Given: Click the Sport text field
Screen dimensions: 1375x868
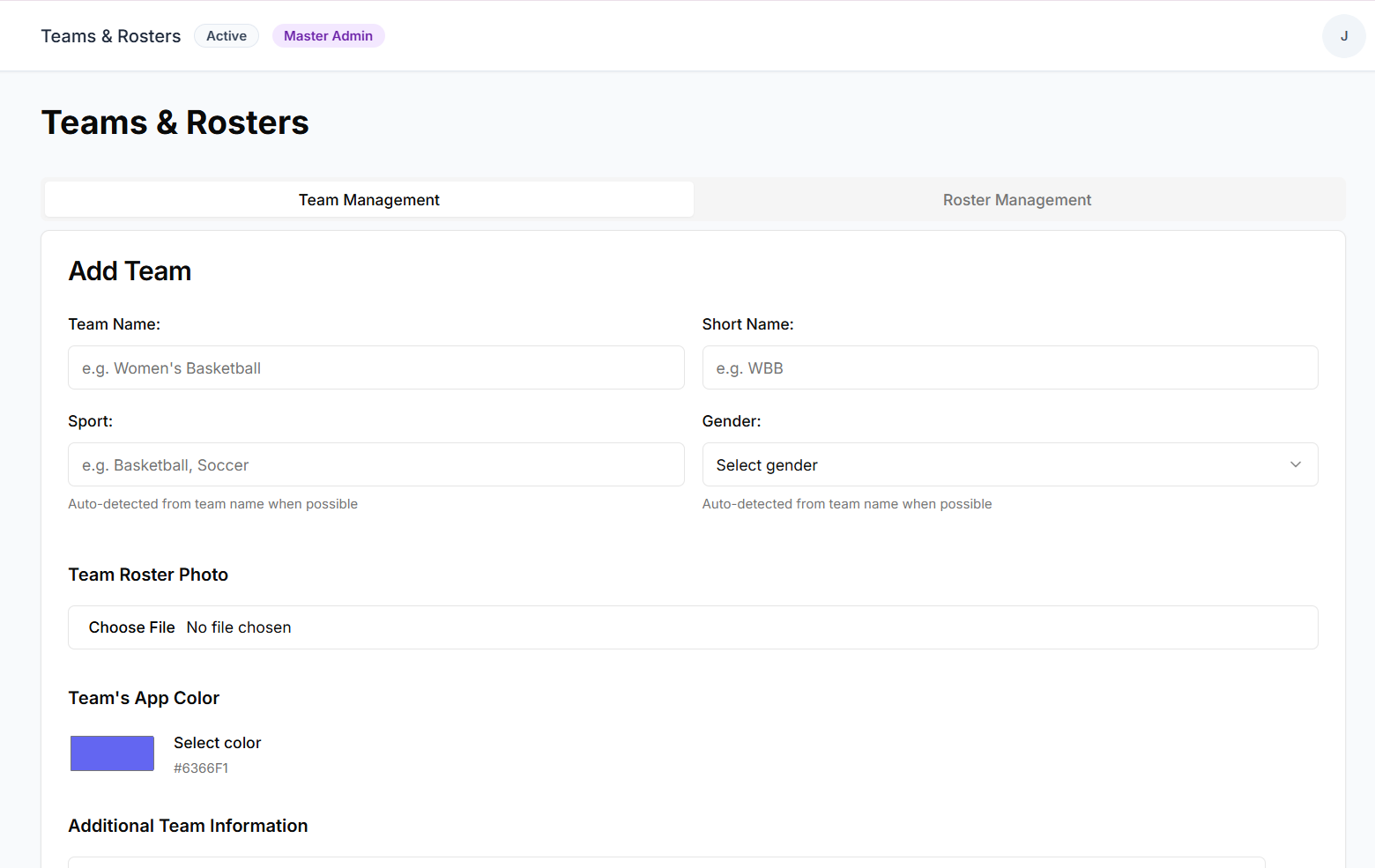Looking at the screenshot, I should pyautogui.click(x=375, y=464).
